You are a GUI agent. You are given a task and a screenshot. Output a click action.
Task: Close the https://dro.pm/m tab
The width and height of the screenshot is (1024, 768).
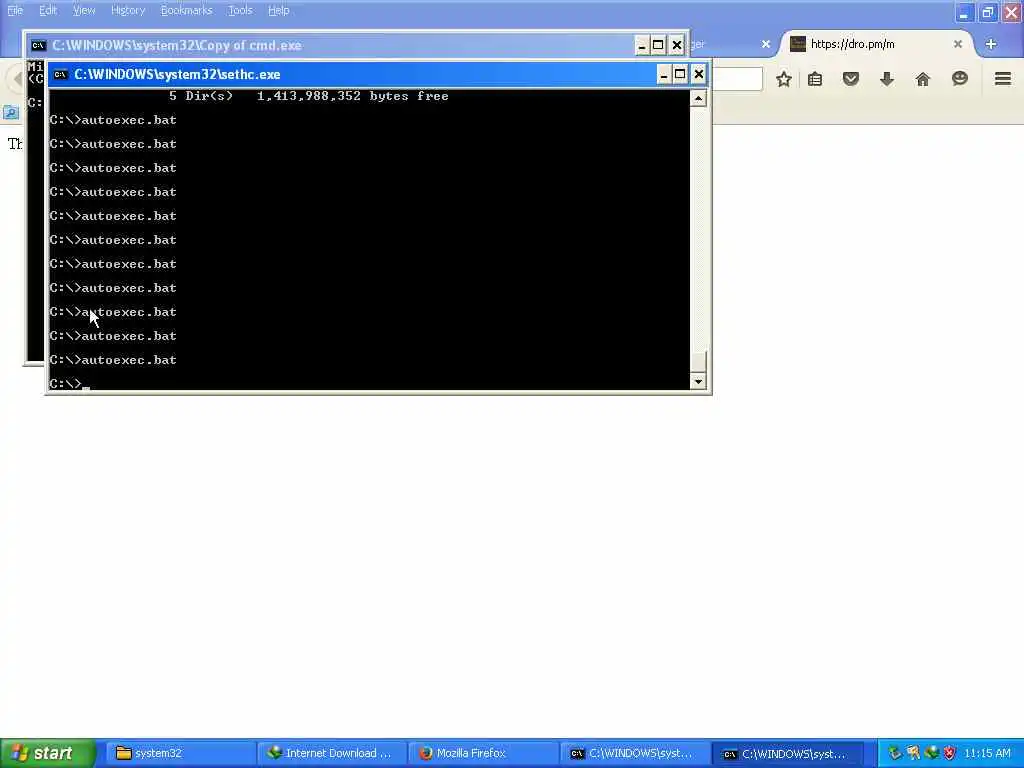(x=957, y=44)
